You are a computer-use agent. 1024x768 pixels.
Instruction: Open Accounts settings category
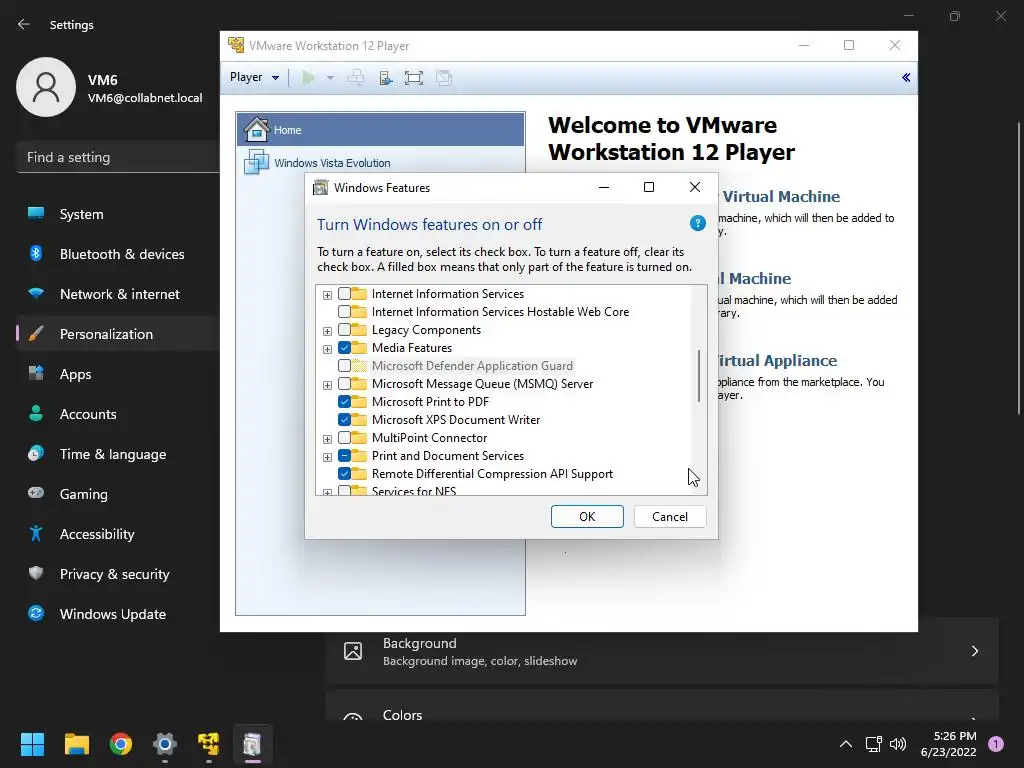118,414
